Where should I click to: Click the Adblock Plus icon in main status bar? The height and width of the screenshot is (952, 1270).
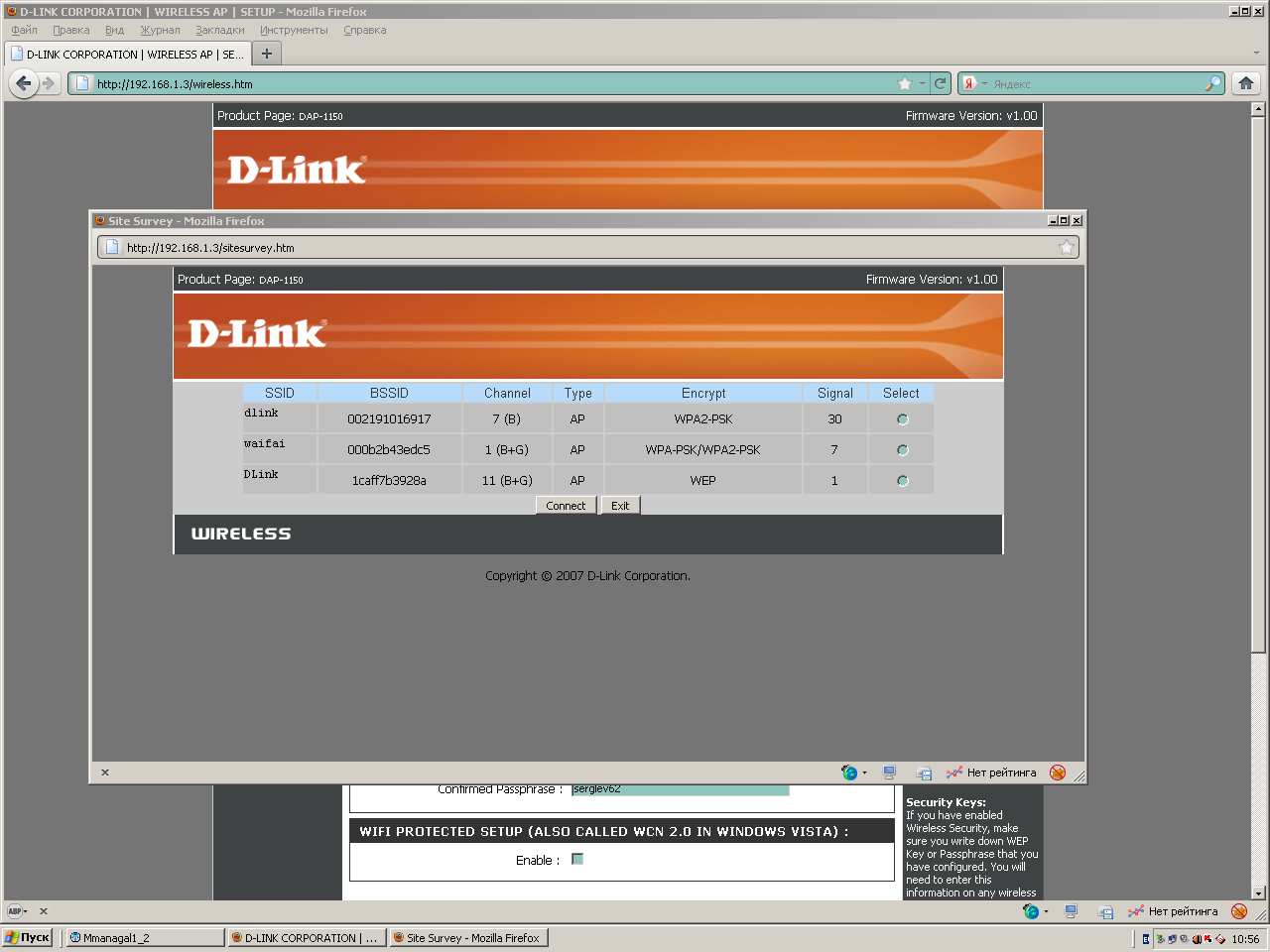[x=15, y=911]
